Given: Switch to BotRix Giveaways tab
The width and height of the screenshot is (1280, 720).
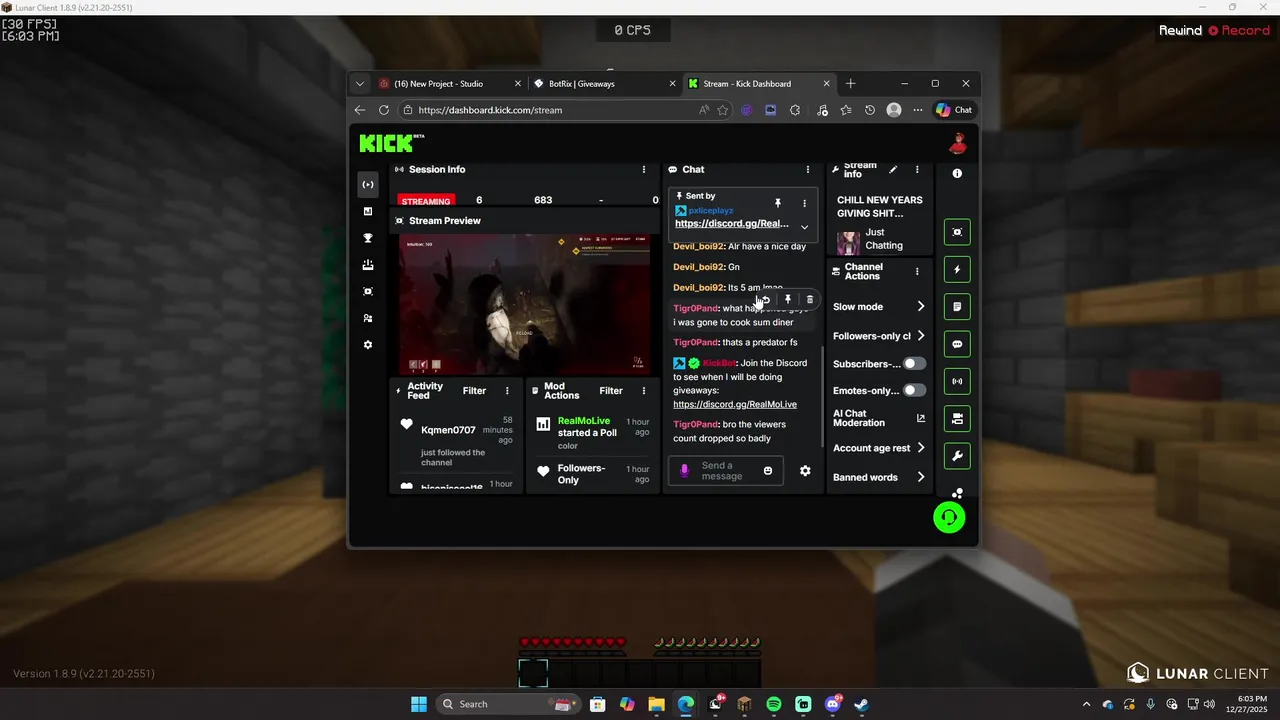Looking at the screenshot, I should [x=603, y=84].
